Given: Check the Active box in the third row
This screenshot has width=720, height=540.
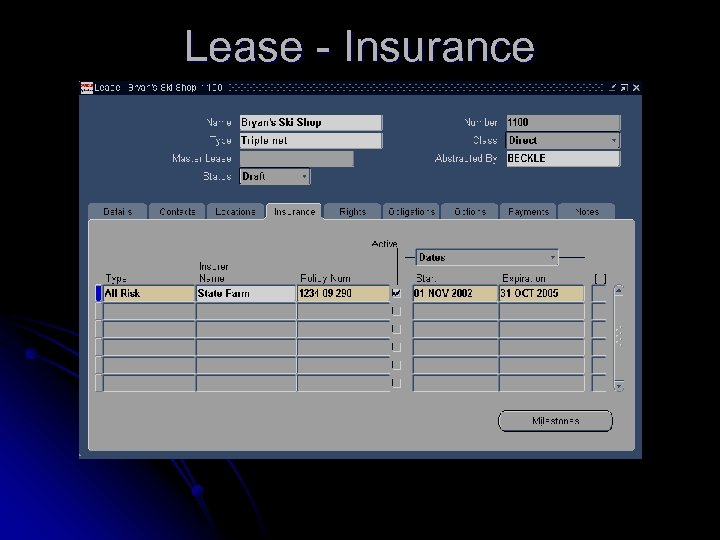Looking at the screenshot, I should (396, 329).
